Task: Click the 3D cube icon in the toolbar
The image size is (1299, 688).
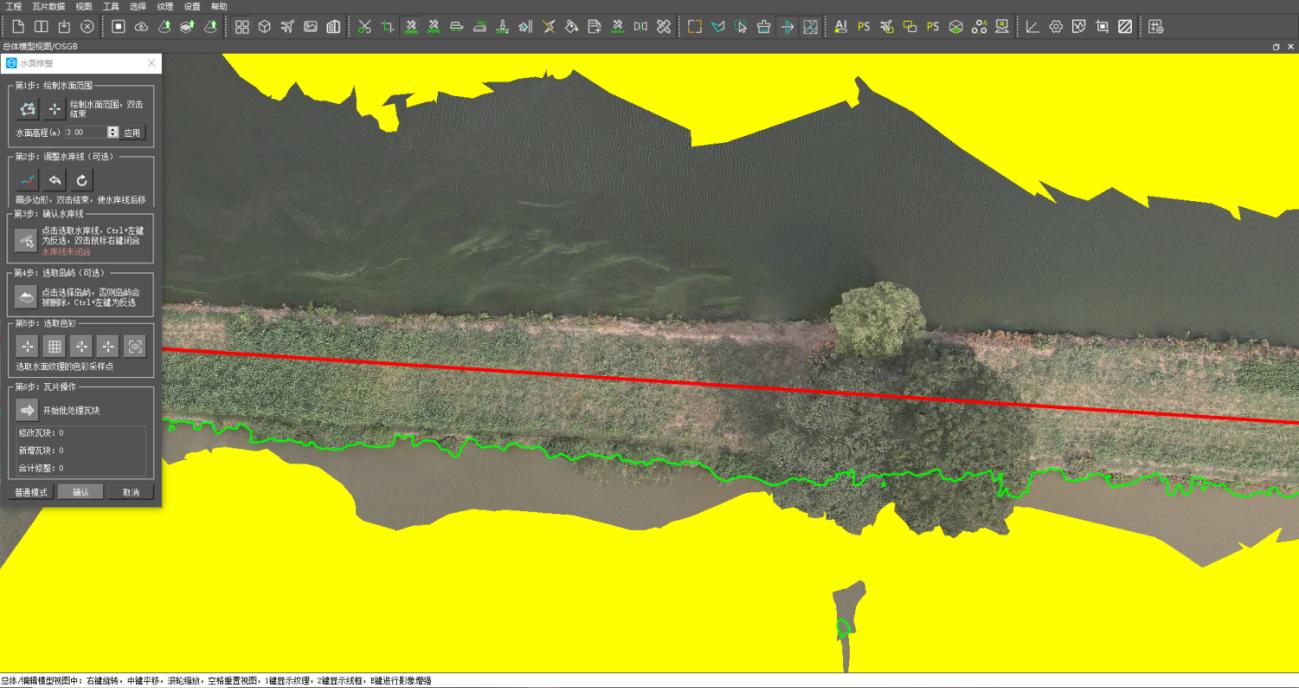Action: click(265, 26)
